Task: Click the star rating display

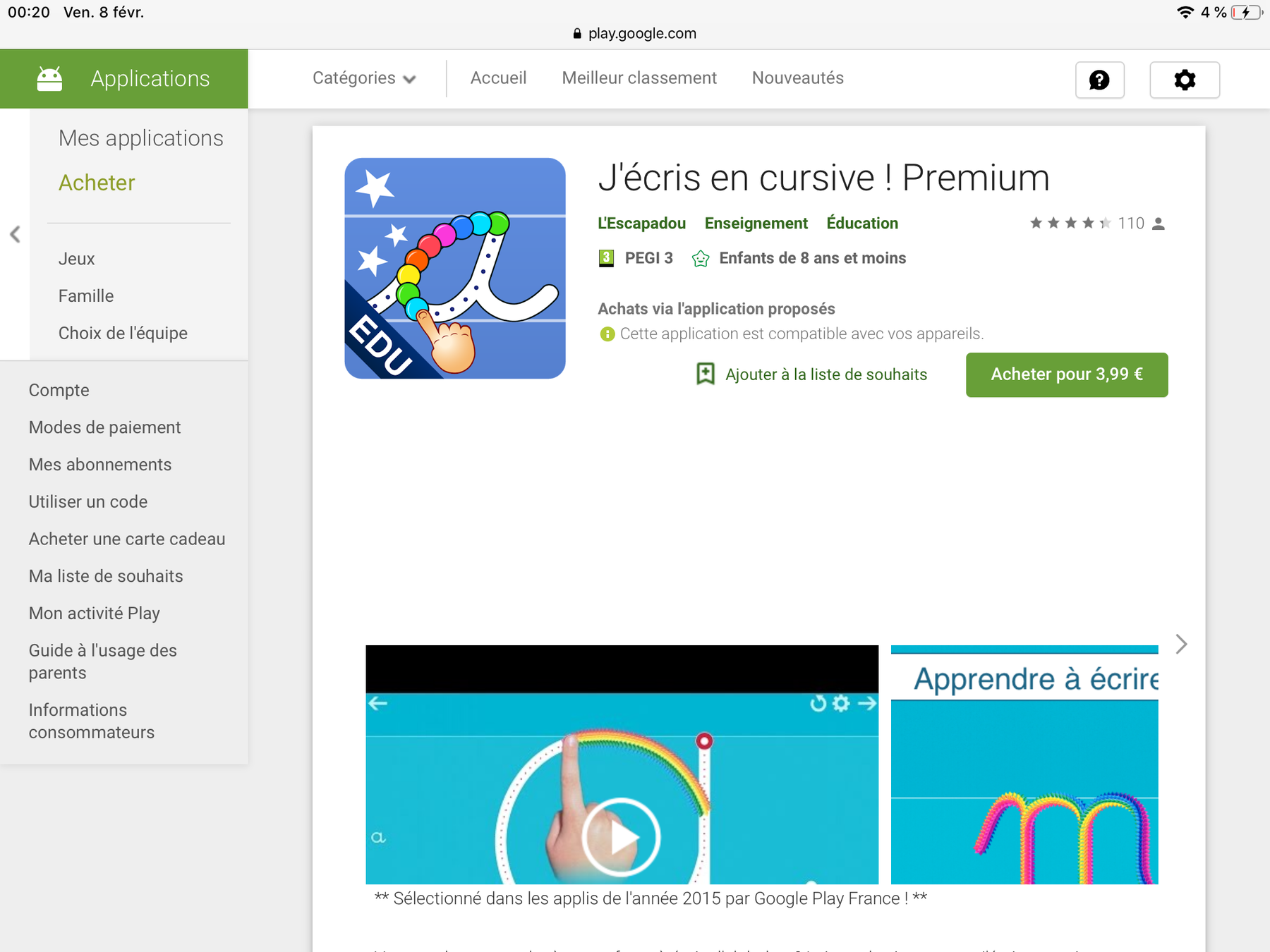Action: point(1070,223)
